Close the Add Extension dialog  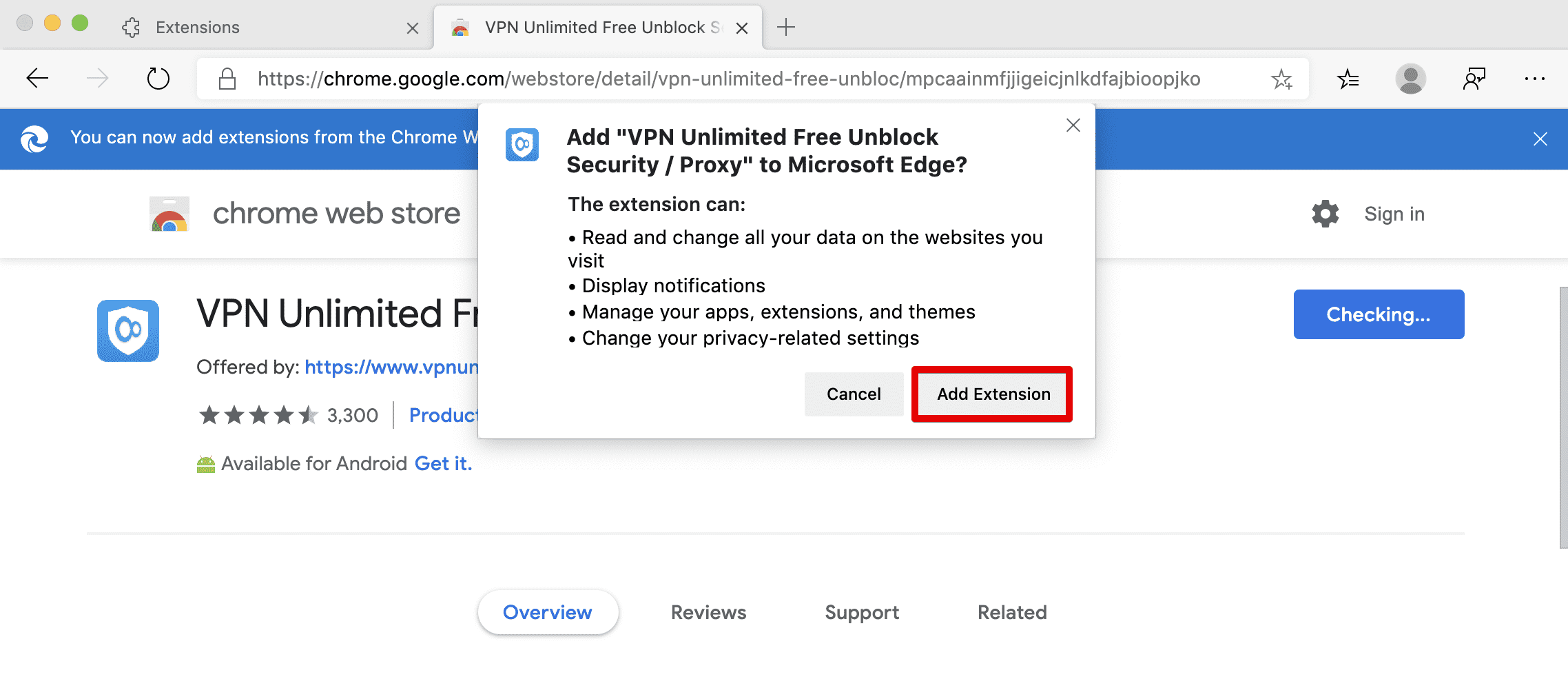click(1073, 125)
